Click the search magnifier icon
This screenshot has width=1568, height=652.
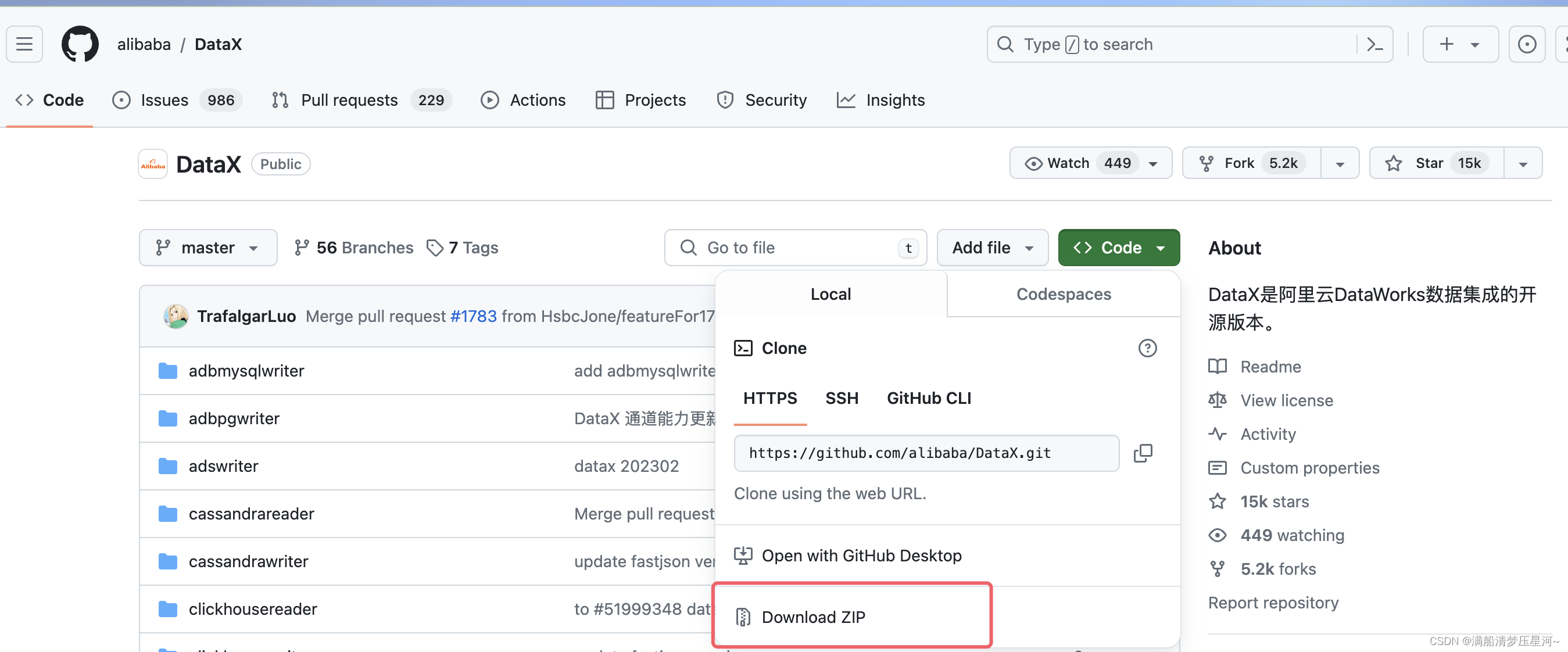point(1005,44)
